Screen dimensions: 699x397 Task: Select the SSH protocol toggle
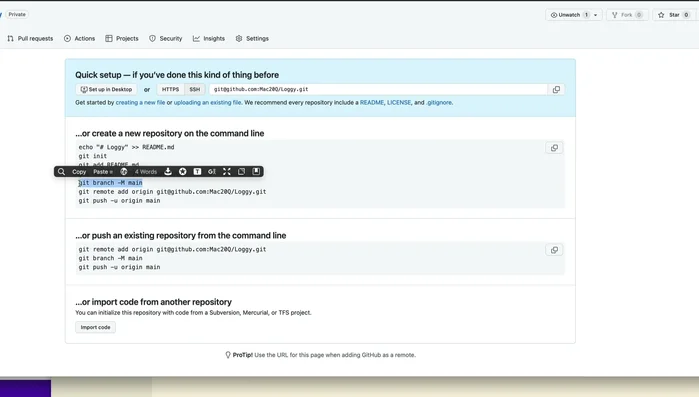195,90
